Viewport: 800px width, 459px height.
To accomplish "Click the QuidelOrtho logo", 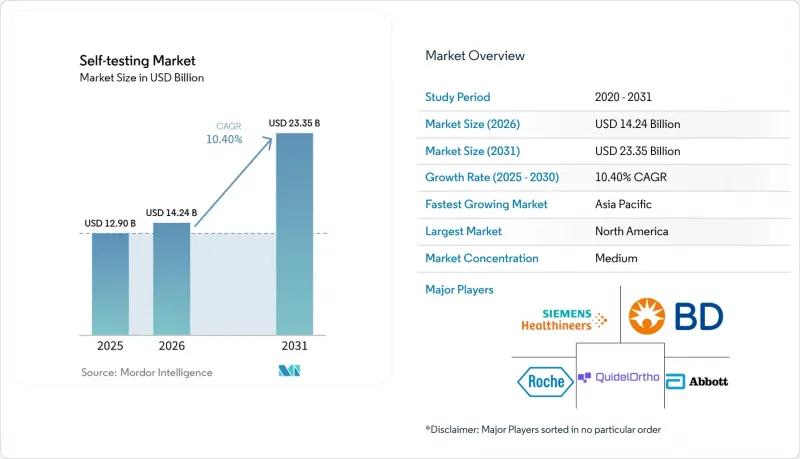I will [x=618, y=377].
